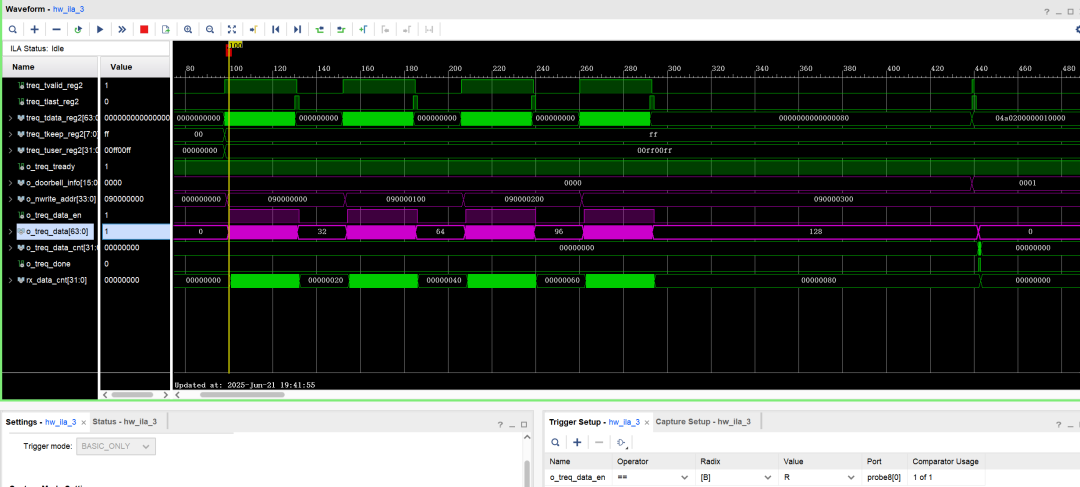Image resolution: width=1080 pixels, height=487 pixels.
Task: Zoom out of the waveform
Action: [x=210, y=30]
